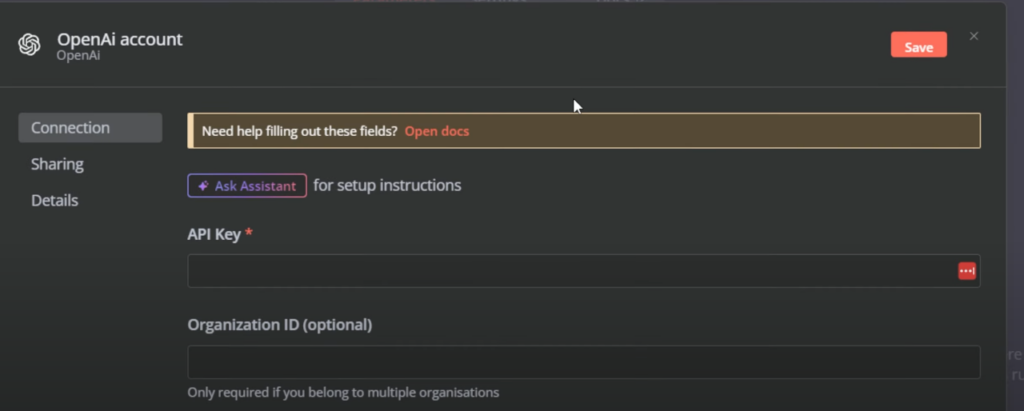This screenshot has width=1024, height=411.
Task: Click the sparkle icon on Ask Assistant
Action: (203, 186)
